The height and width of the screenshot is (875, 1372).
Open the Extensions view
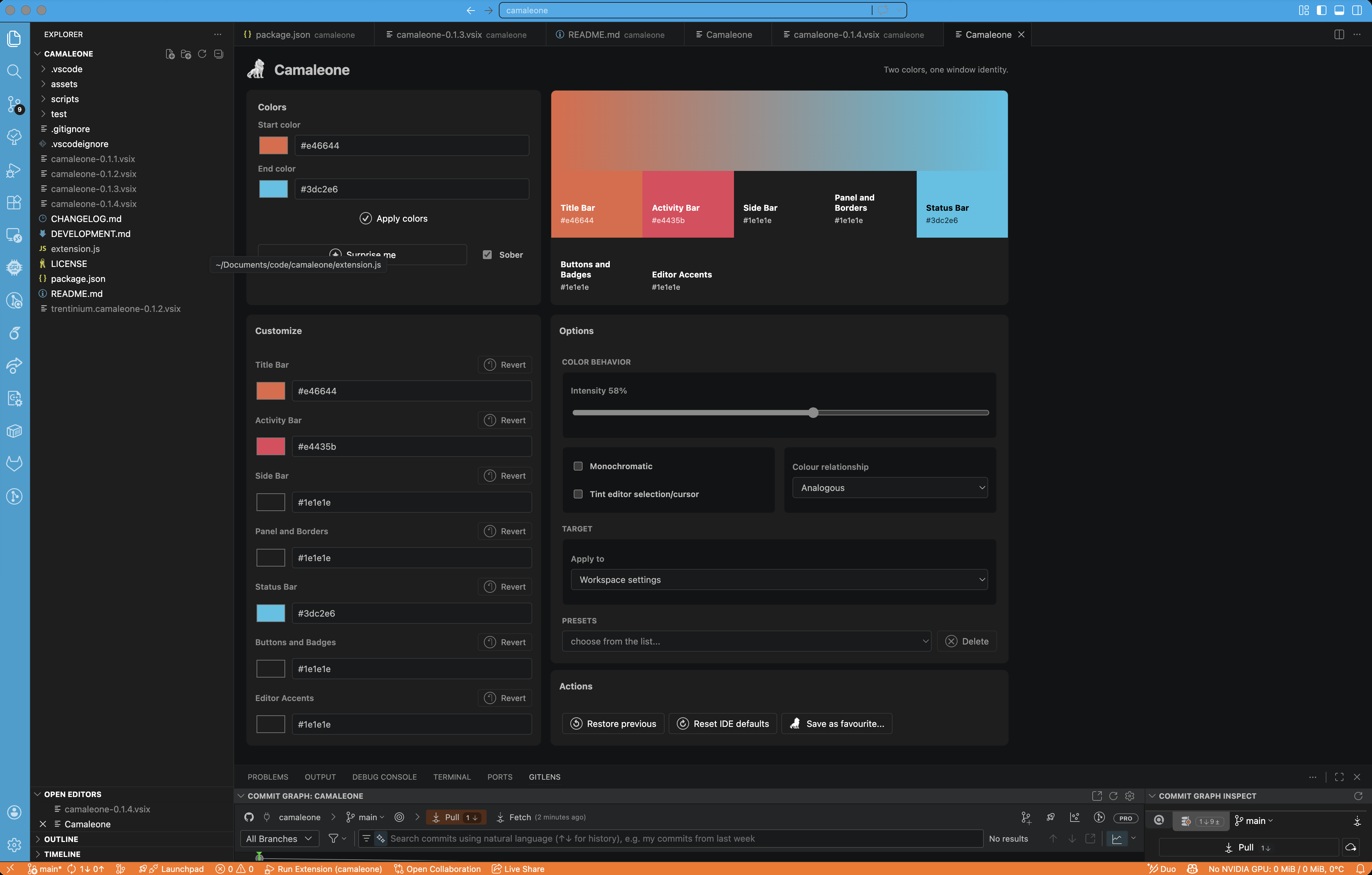click(x=14, y=202)
